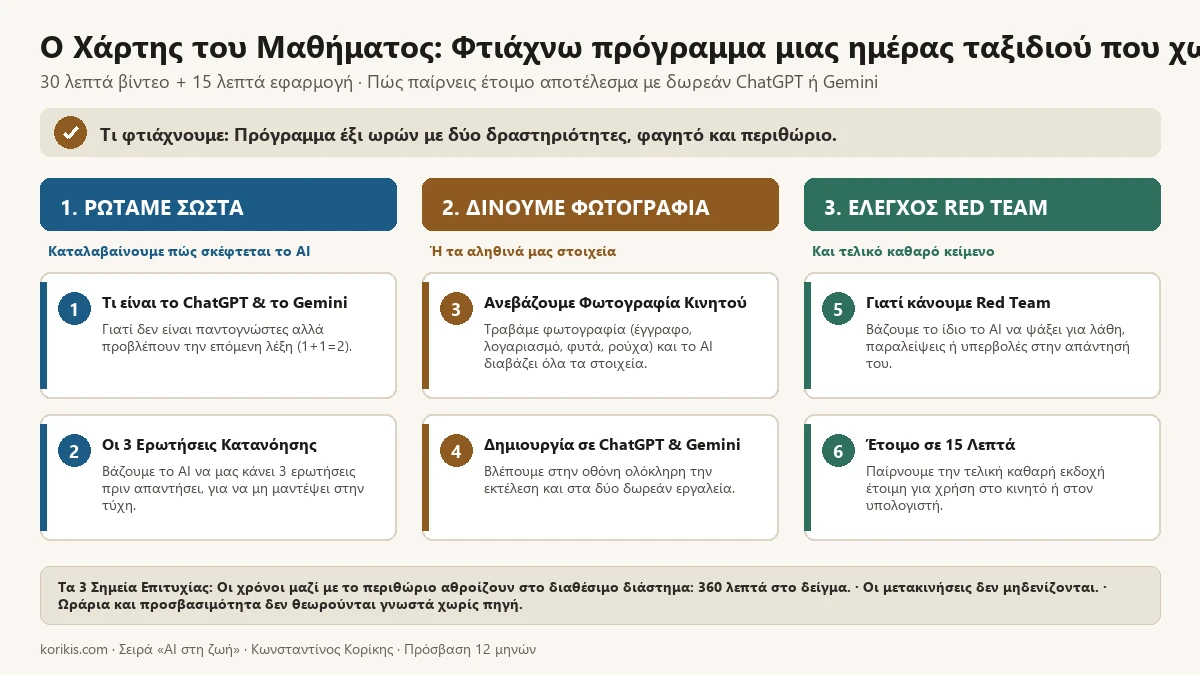Click the checkmark icon in the summary banner
Image resolution: width=1200 pixels, height=675 pixels.
(70, 133)
